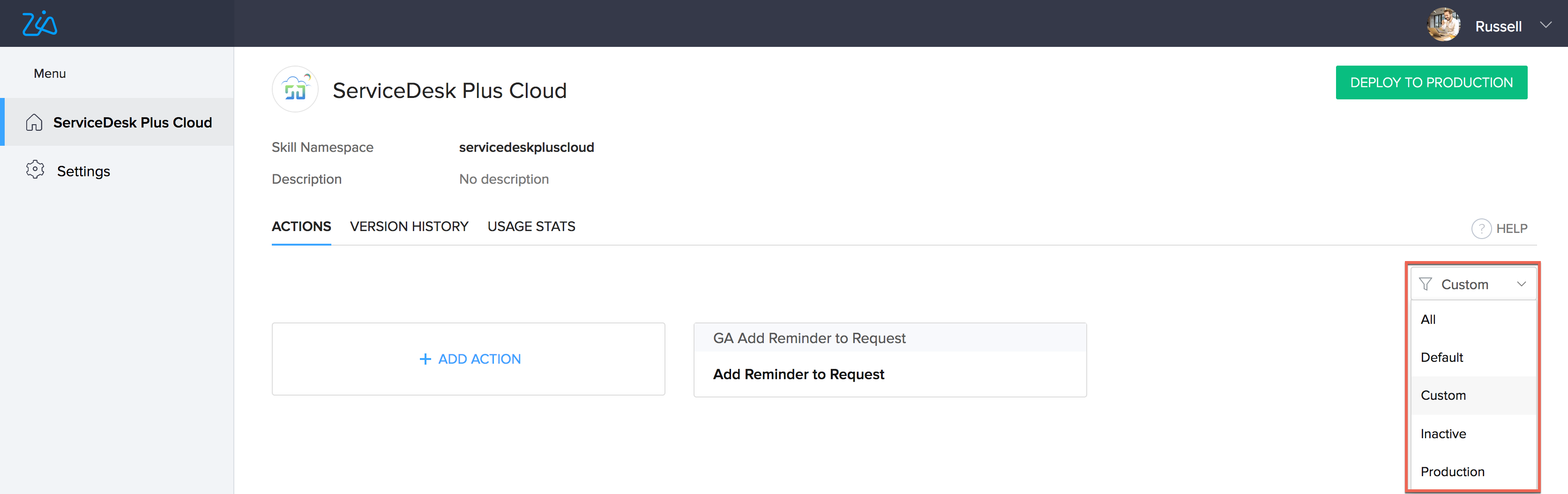
Task: Open the Add Reminder to Request action card
Action: [x=890, y=360]
